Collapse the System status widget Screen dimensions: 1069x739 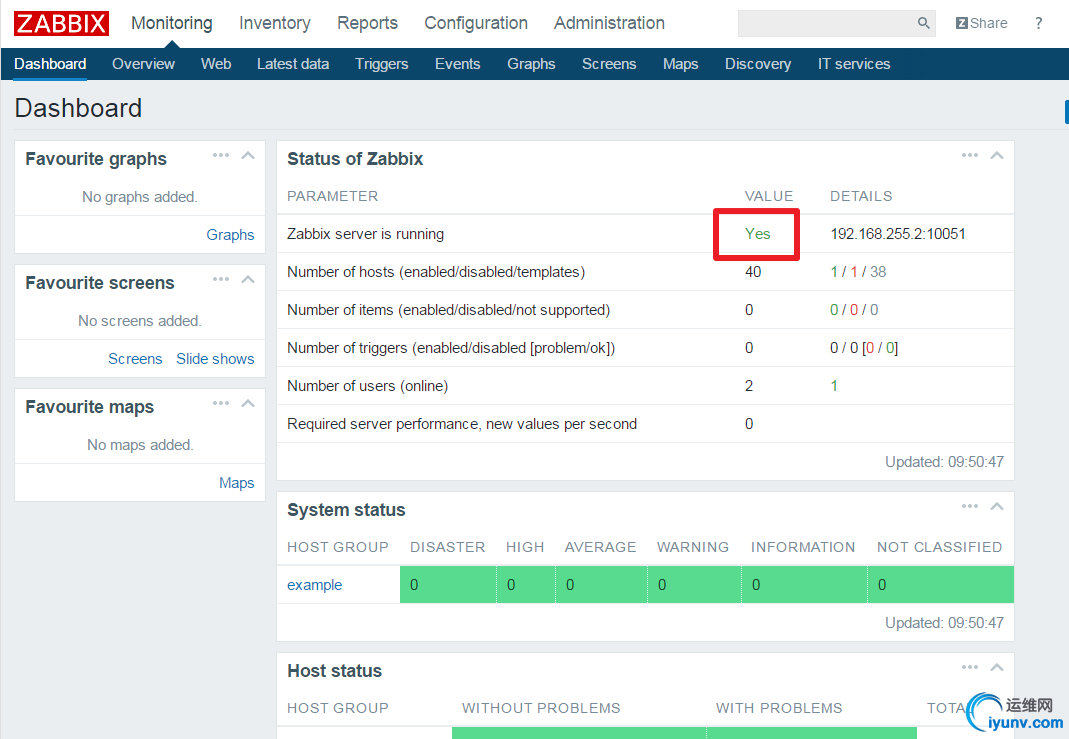[x=997, y=507]
